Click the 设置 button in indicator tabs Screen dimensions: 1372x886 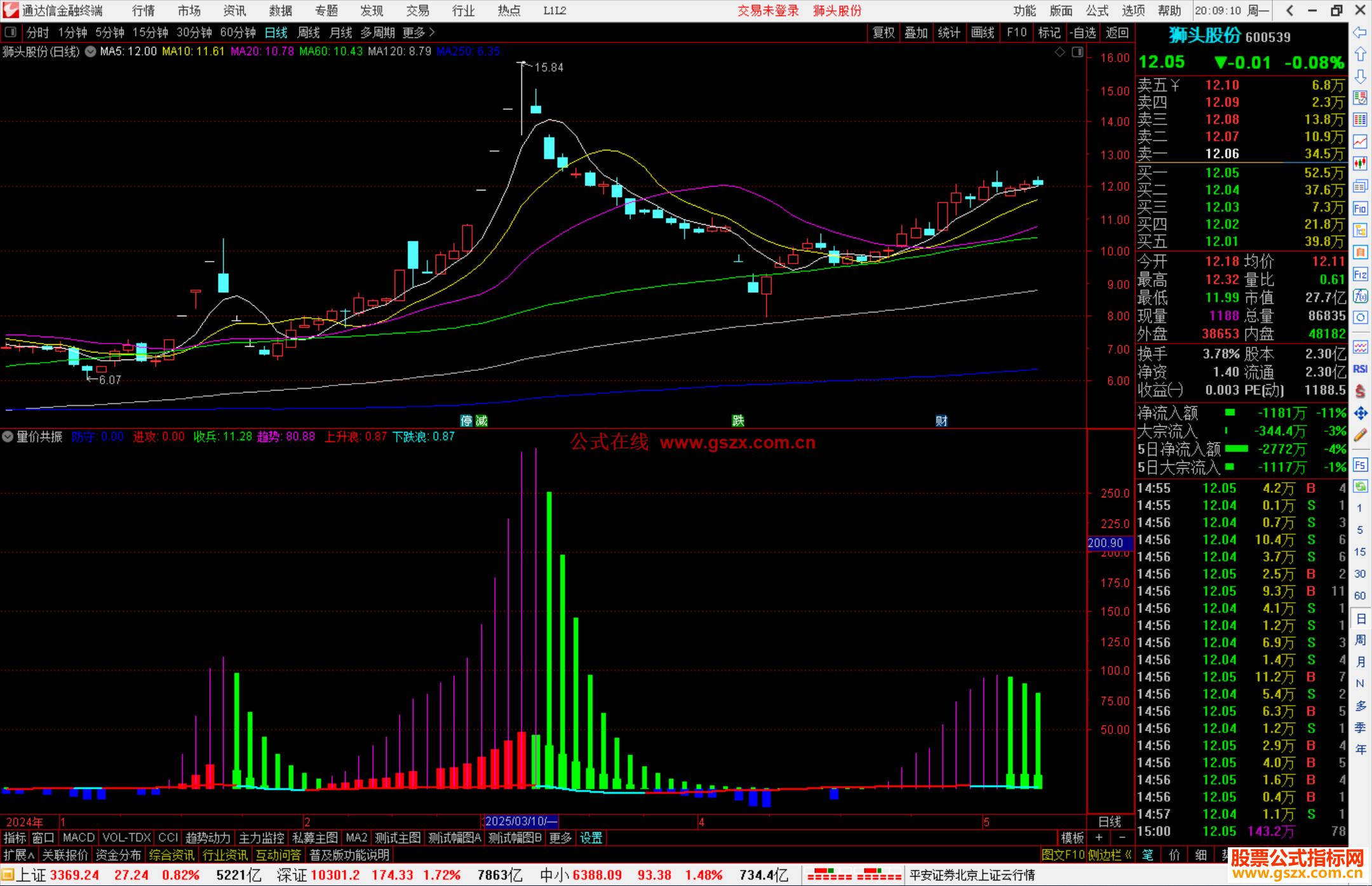click(591, 838)
